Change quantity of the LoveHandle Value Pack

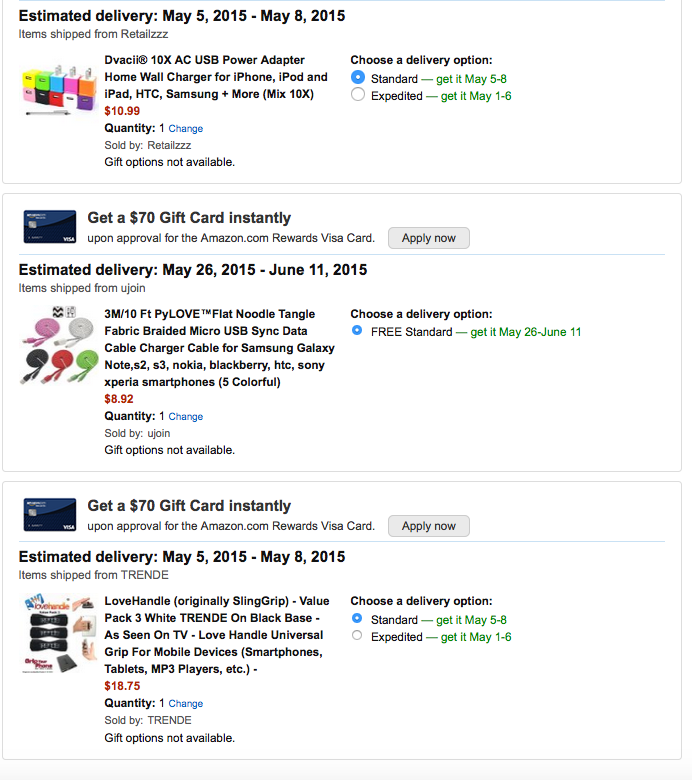(x=186, y=704)
